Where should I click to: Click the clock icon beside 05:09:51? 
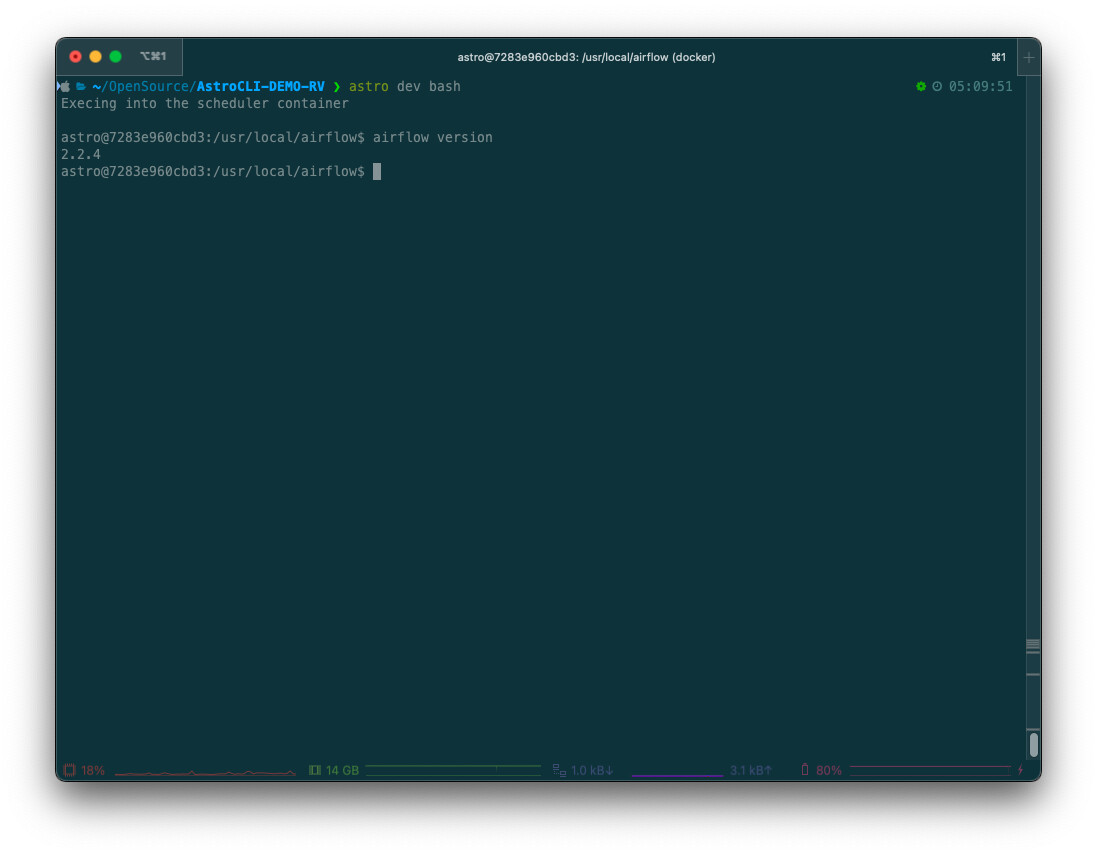pos(937,86)
